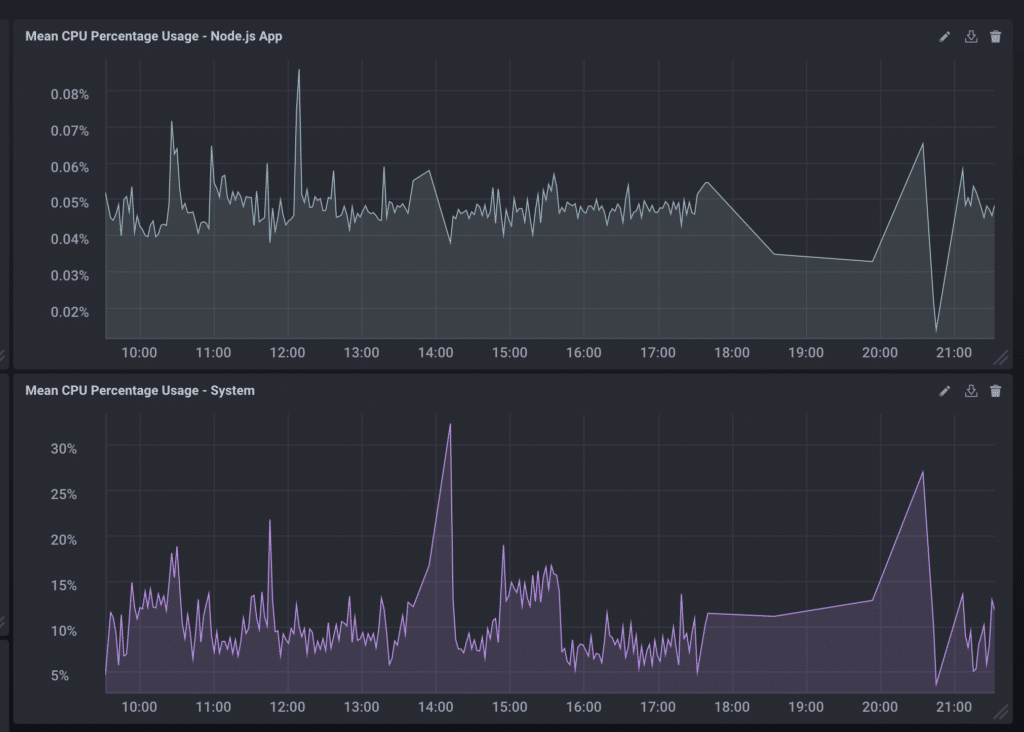Click the 0.08% y-axis label

pos(69,94)
